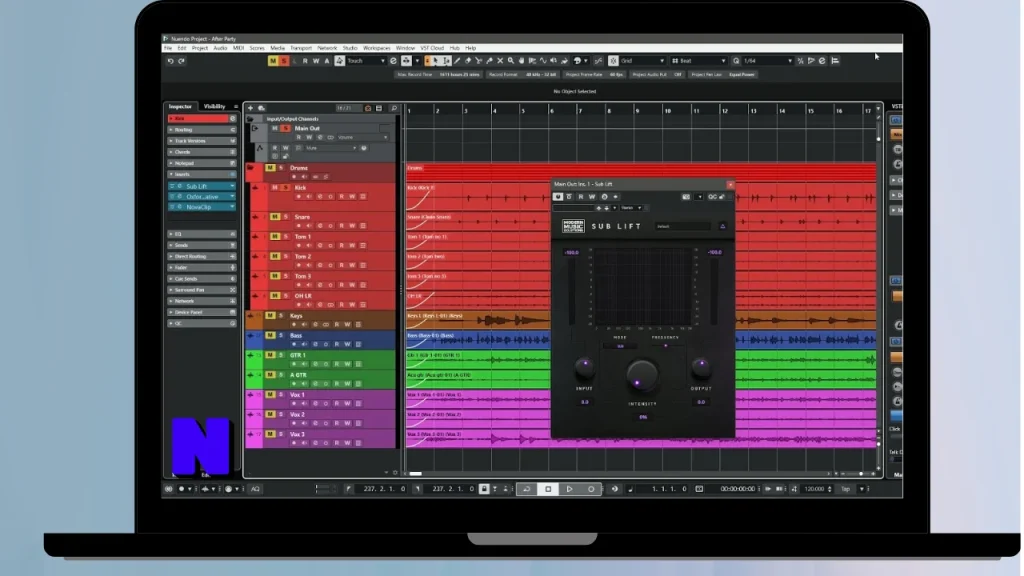Mute the Snare track
The height and width of the screenshot is (576, 1024).
(x=275, y=216)
